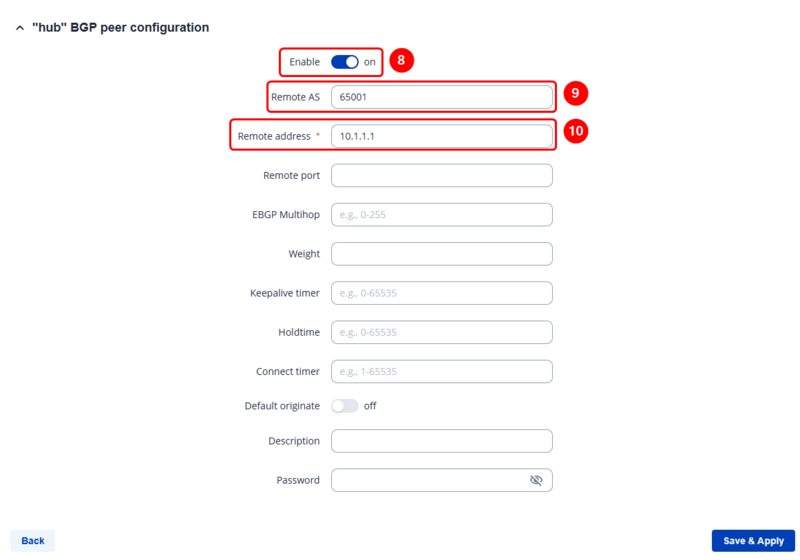This screenshot has height=560, width=800.
Task: Toggle the Enable switch off
Action: (x=344, y=62)
